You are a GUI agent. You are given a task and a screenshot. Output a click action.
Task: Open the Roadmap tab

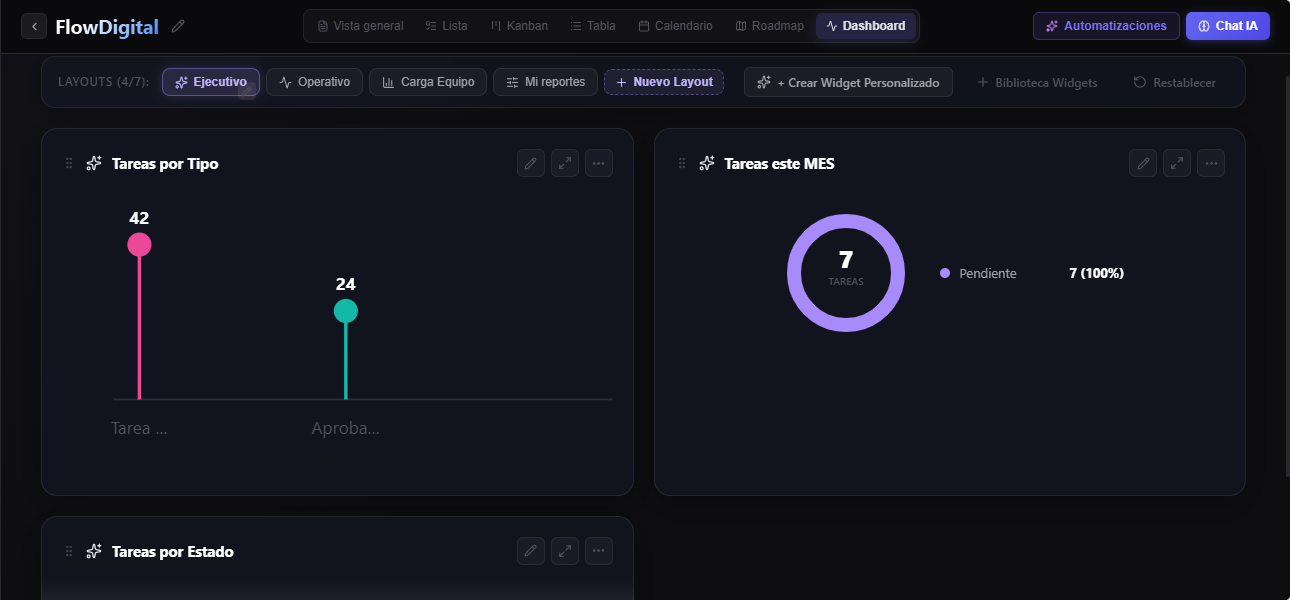(770, 26)
